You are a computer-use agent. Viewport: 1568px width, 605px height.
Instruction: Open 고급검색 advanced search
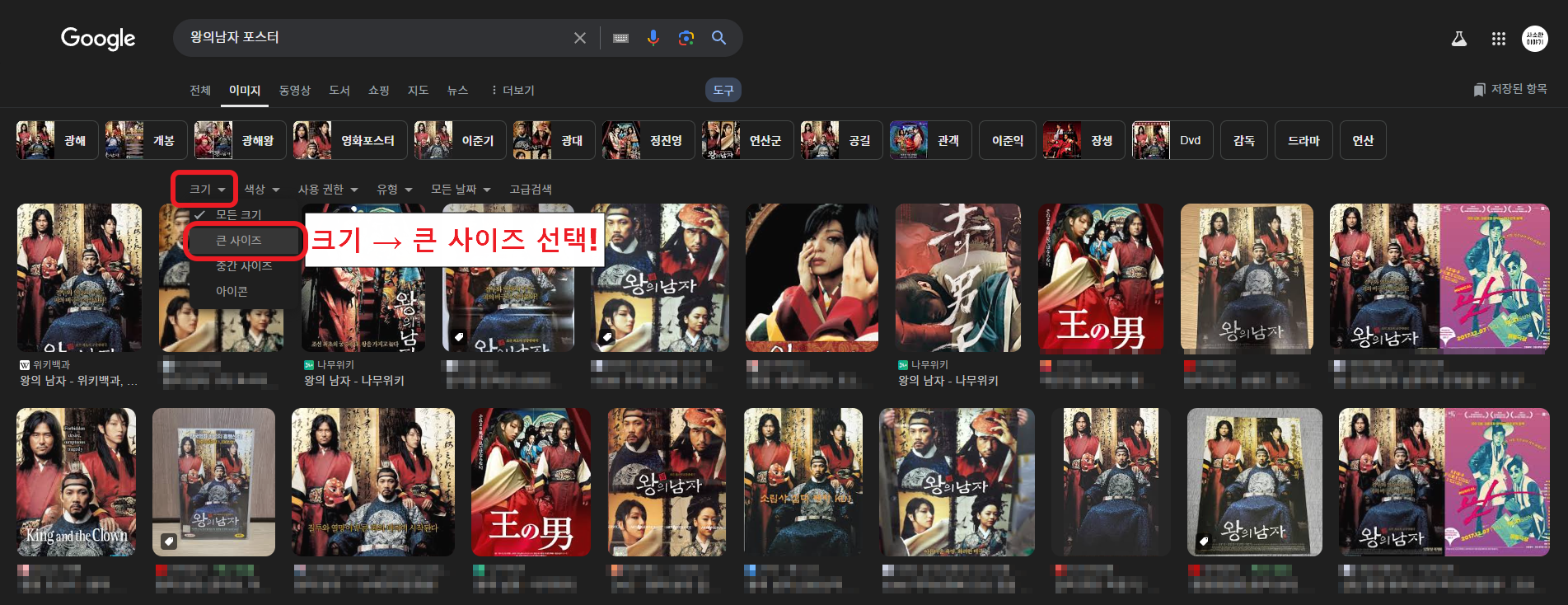pos(531,190)
